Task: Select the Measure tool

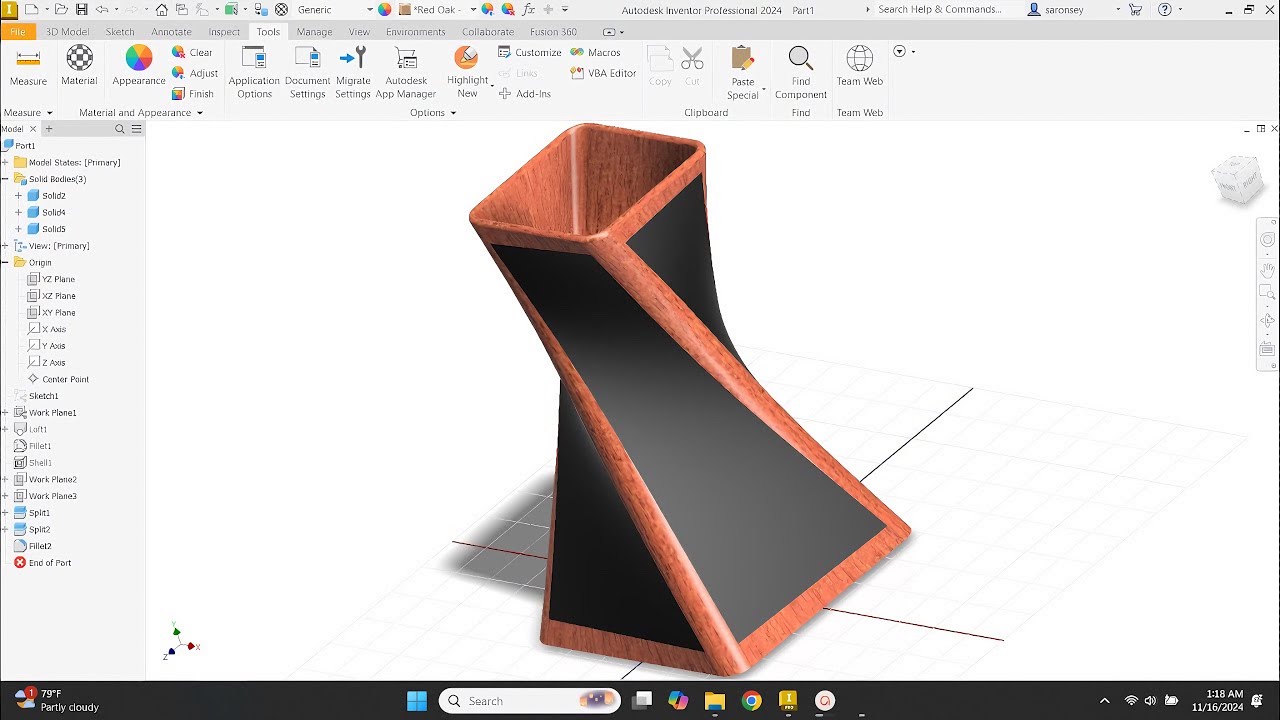Action: (x=28, y=67)
